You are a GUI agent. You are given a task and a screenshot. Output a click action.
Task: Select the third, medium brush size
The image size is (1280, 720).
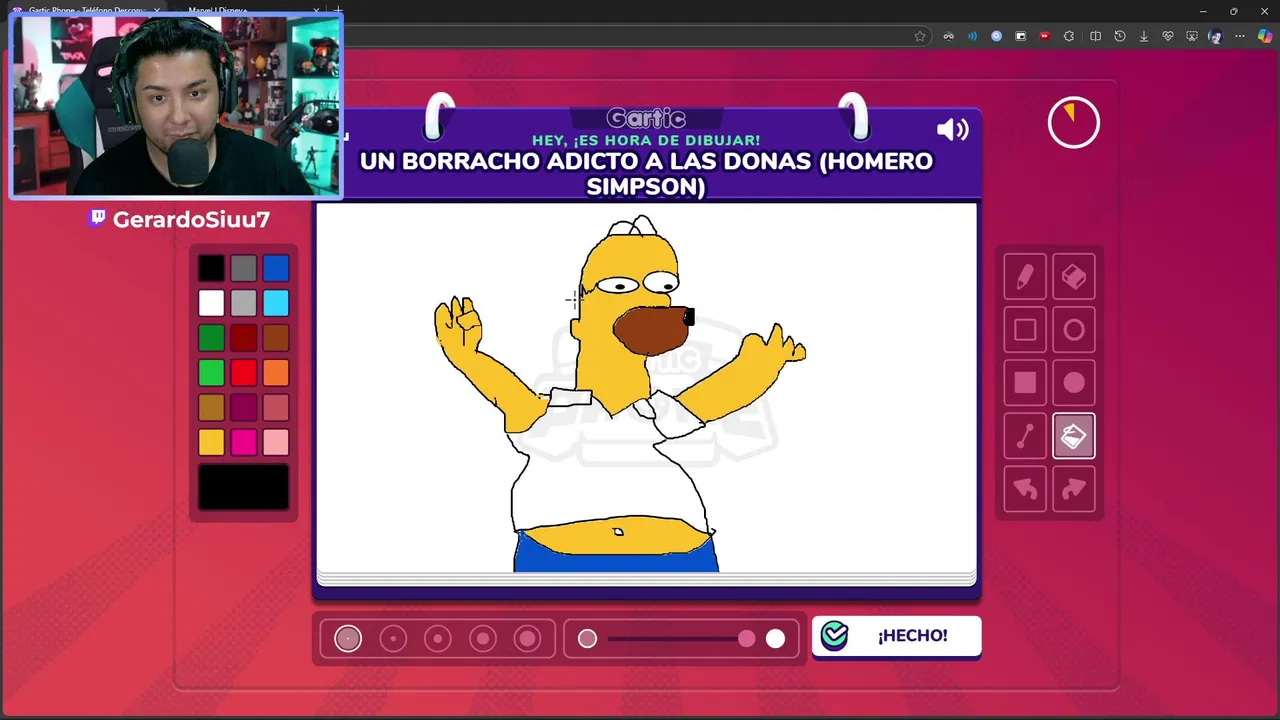(438, 639)
